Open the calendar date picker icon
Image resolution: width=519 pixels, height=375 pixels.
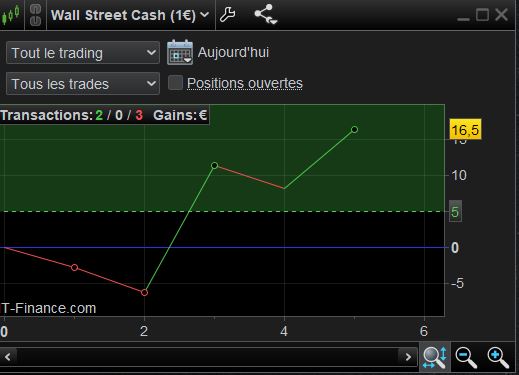click(180, 52)
